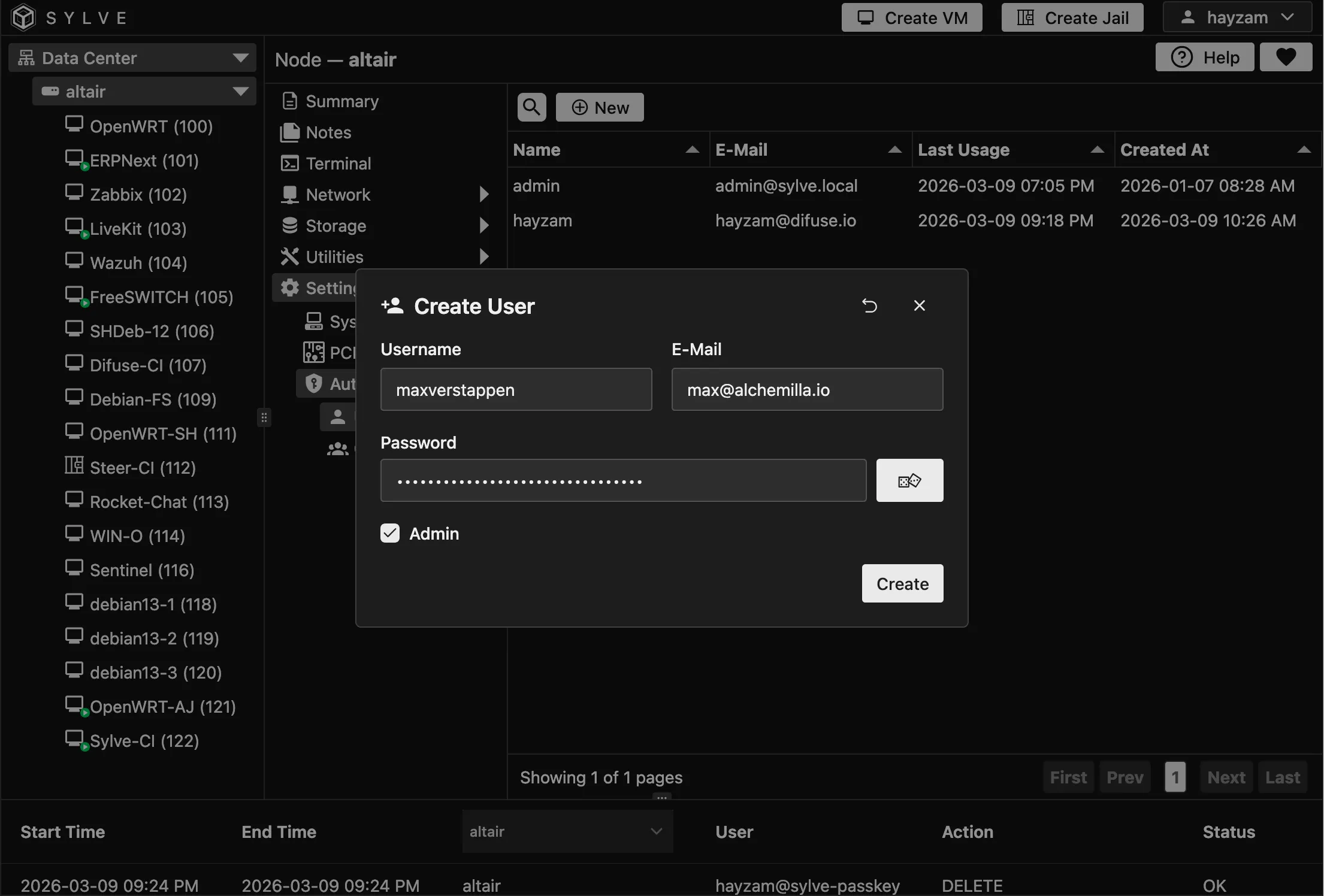The width and height of the screenshot is (1324, 896).
Task: Expand the Storage submenu arrow
Action: pyautogui.click(x=484, y=225)
